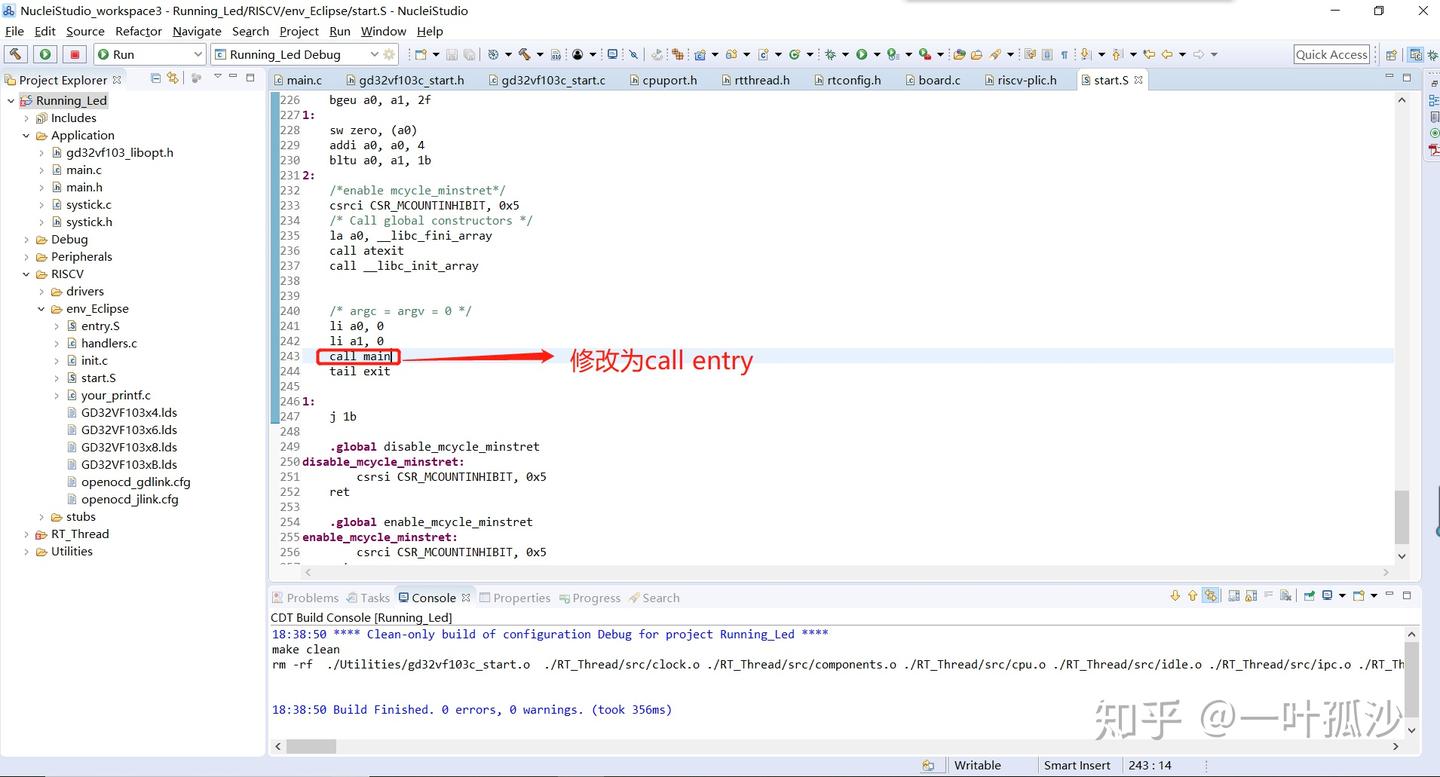The height and width of the screenshot is (777, 1440).
Task: Click inside the Quick Access search box
Action: pos(1331,54)
